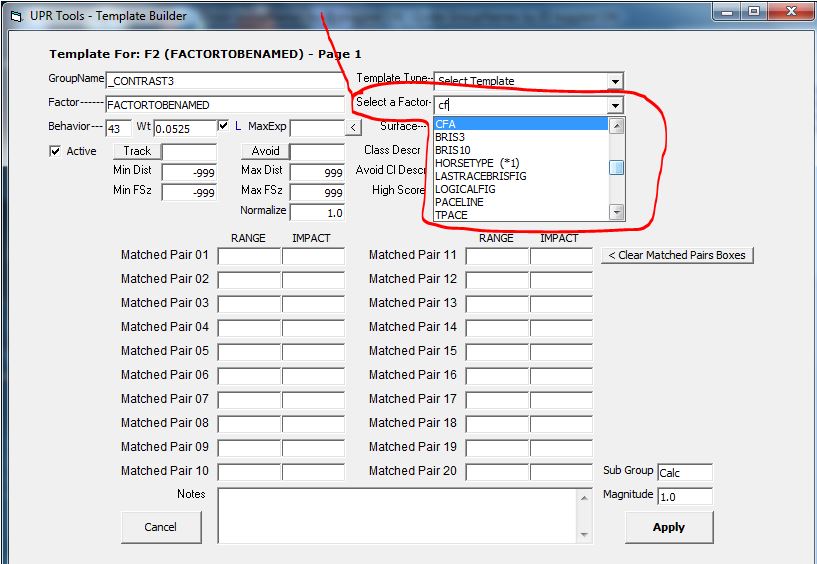The image size is (817, 564).
Task: Click Matched Pair 15 IMPACT box
Action: tap(562, 352)
